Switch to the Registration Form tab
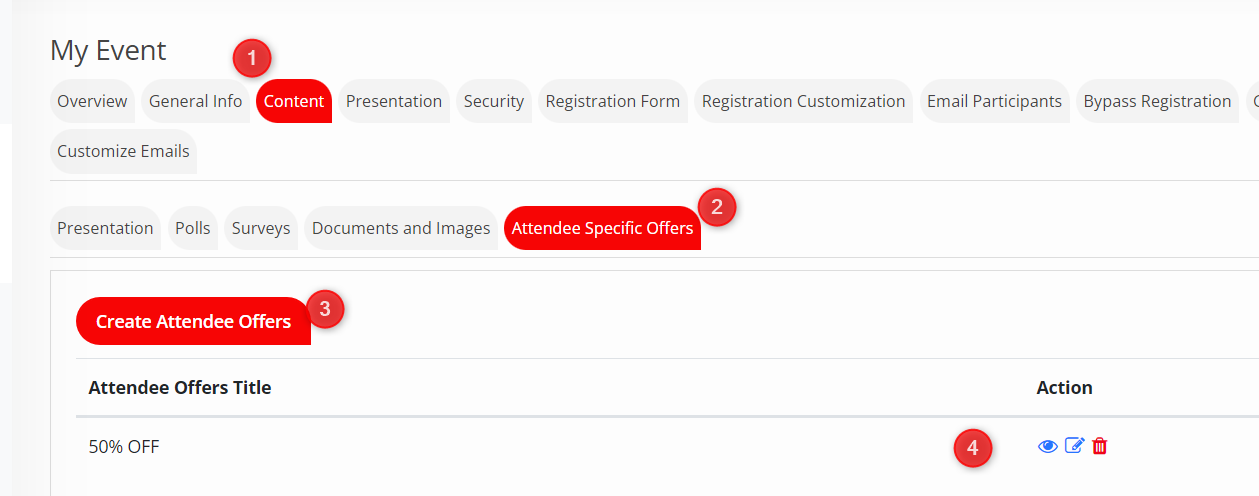The image size is (1259, 496). click(x=613, y=101)
